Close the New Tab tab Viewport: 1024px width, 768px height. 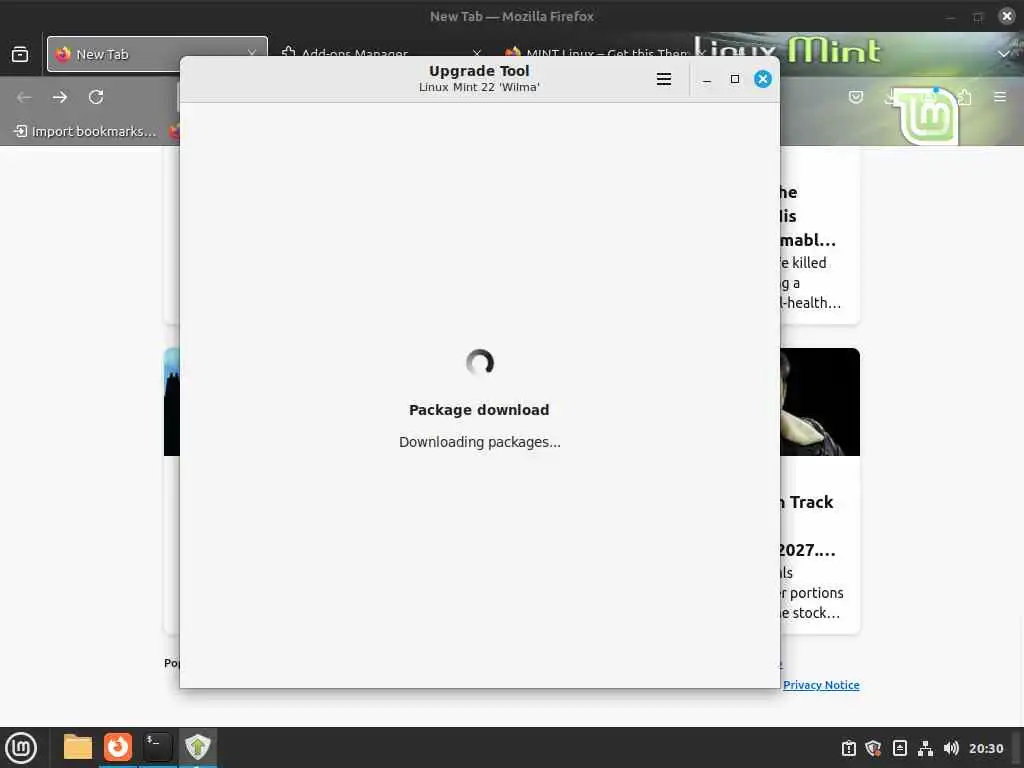tap(252, 54)
